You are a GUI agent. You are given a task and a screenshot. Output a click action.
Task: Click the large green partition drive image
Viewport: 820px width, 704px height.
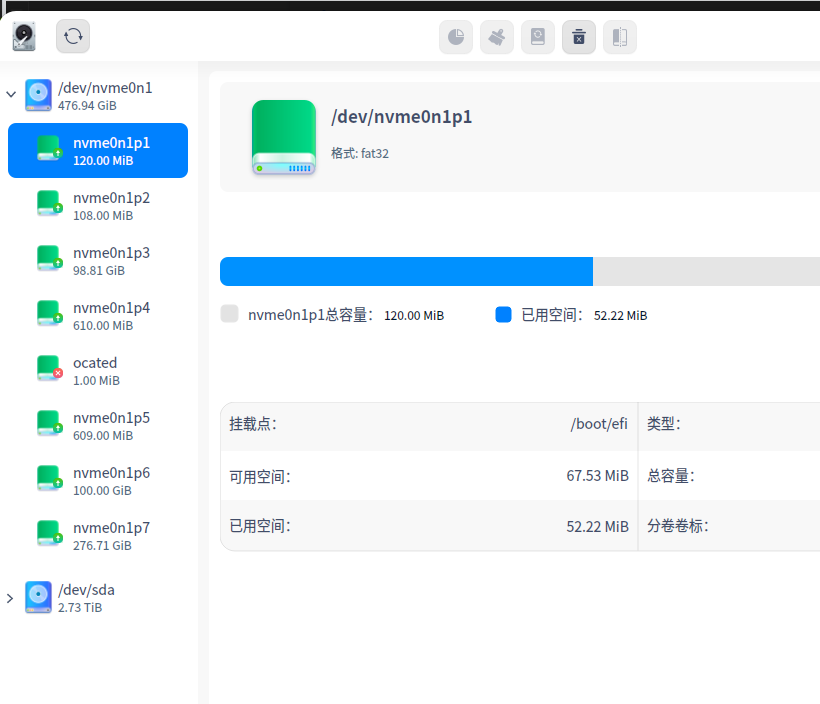[284, 138]
